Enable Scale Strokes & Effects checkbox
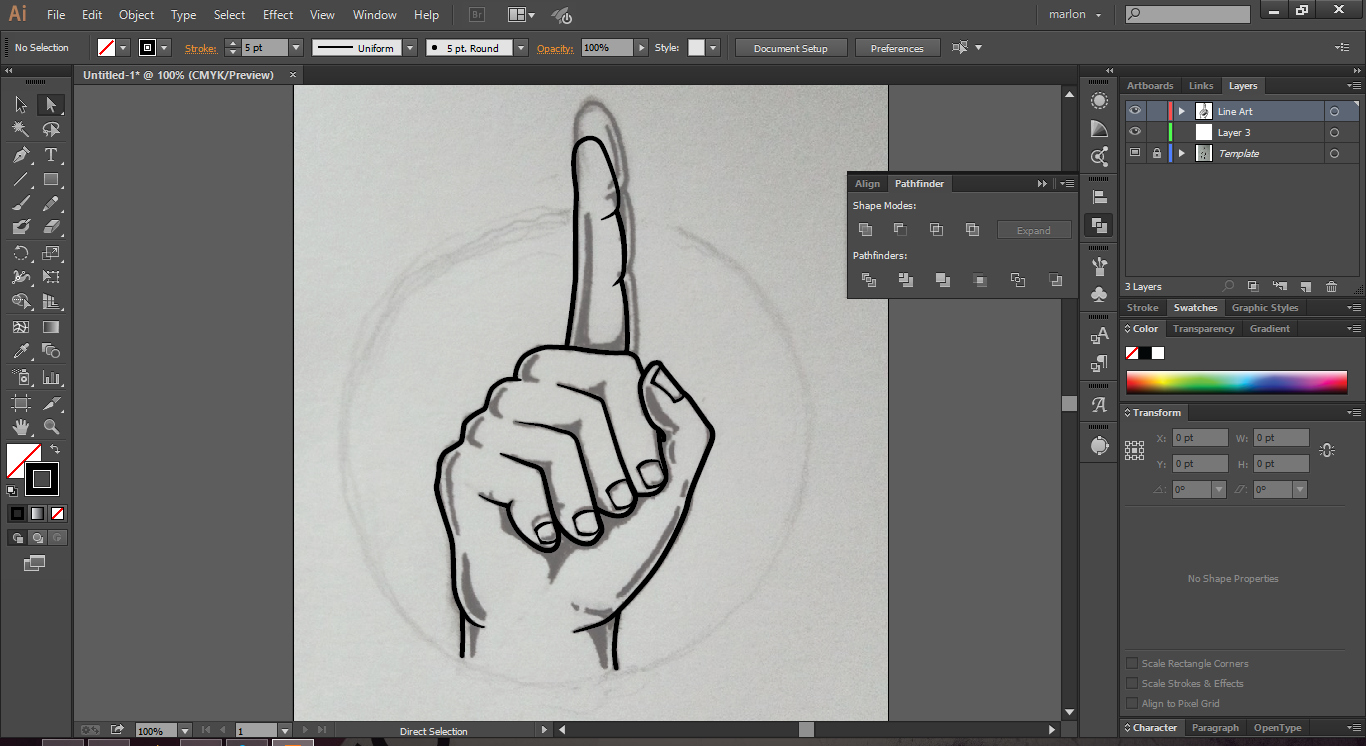The height and width of the screenshot is (746, 1366). (1132, 683)
